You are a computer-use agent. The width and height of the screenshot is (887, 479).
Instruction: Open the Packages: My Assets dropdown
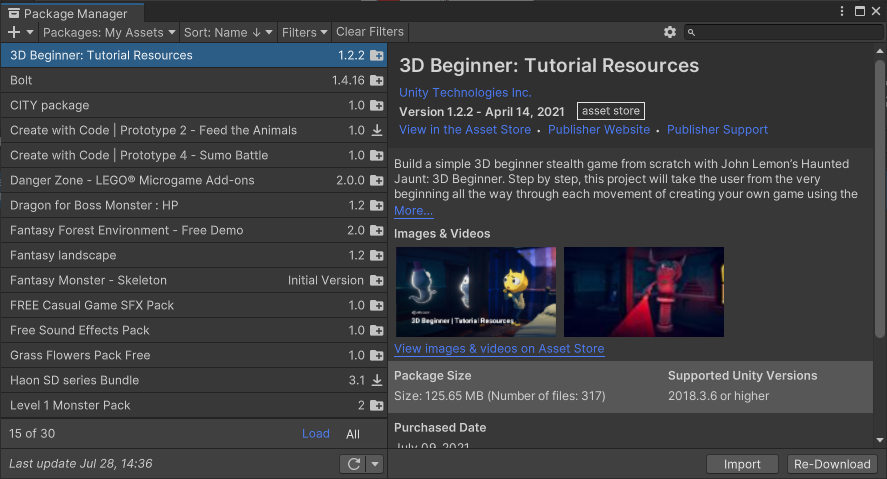tap(109, 32)
